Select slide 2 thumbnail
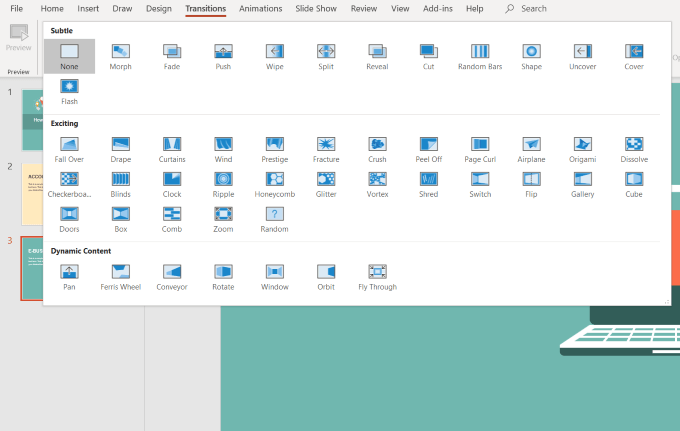The image size is (680, 431). pyautogui.click(x=33, y=194)
